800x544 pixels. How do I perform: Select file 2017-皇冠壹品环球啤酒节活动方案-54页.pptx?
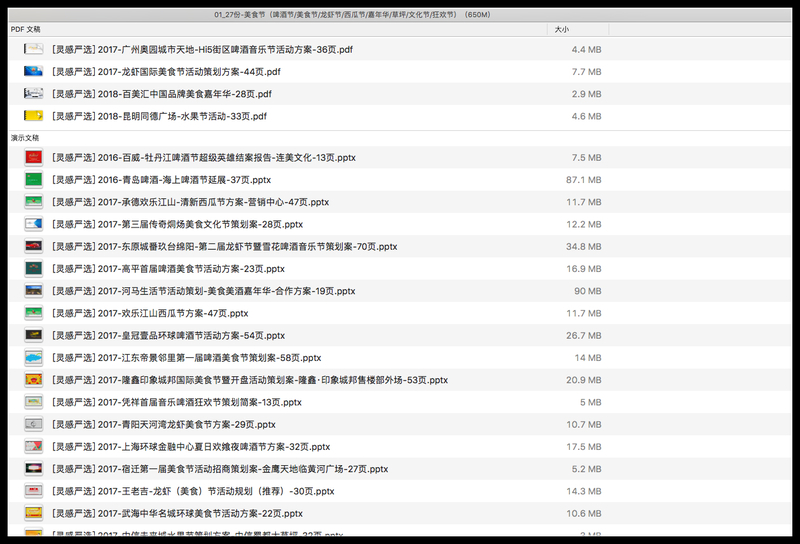click(168, 335)
